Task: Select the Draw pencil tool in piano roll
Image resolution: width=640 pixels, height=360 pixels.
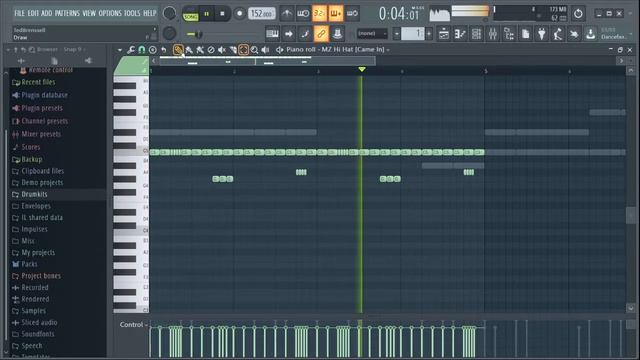Action: pos(178,50)
